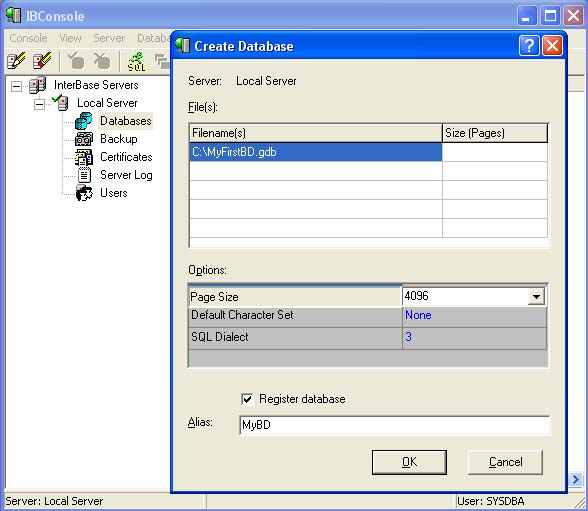Click the Disconnect database toolbar icon
The width and height of the screenshot is (588, 511).
[x=101, y=60]
